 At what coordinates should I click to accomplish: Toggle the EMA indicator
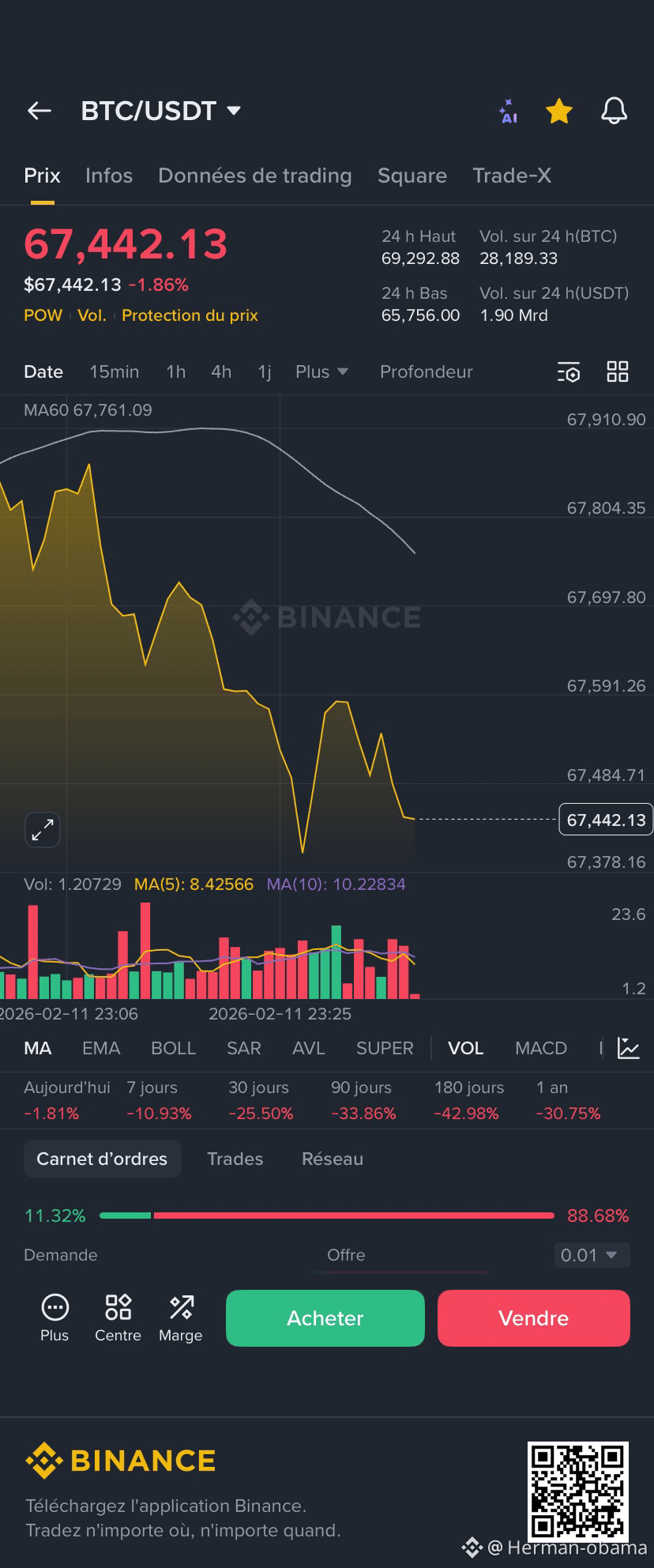[x=101, y=1048]
